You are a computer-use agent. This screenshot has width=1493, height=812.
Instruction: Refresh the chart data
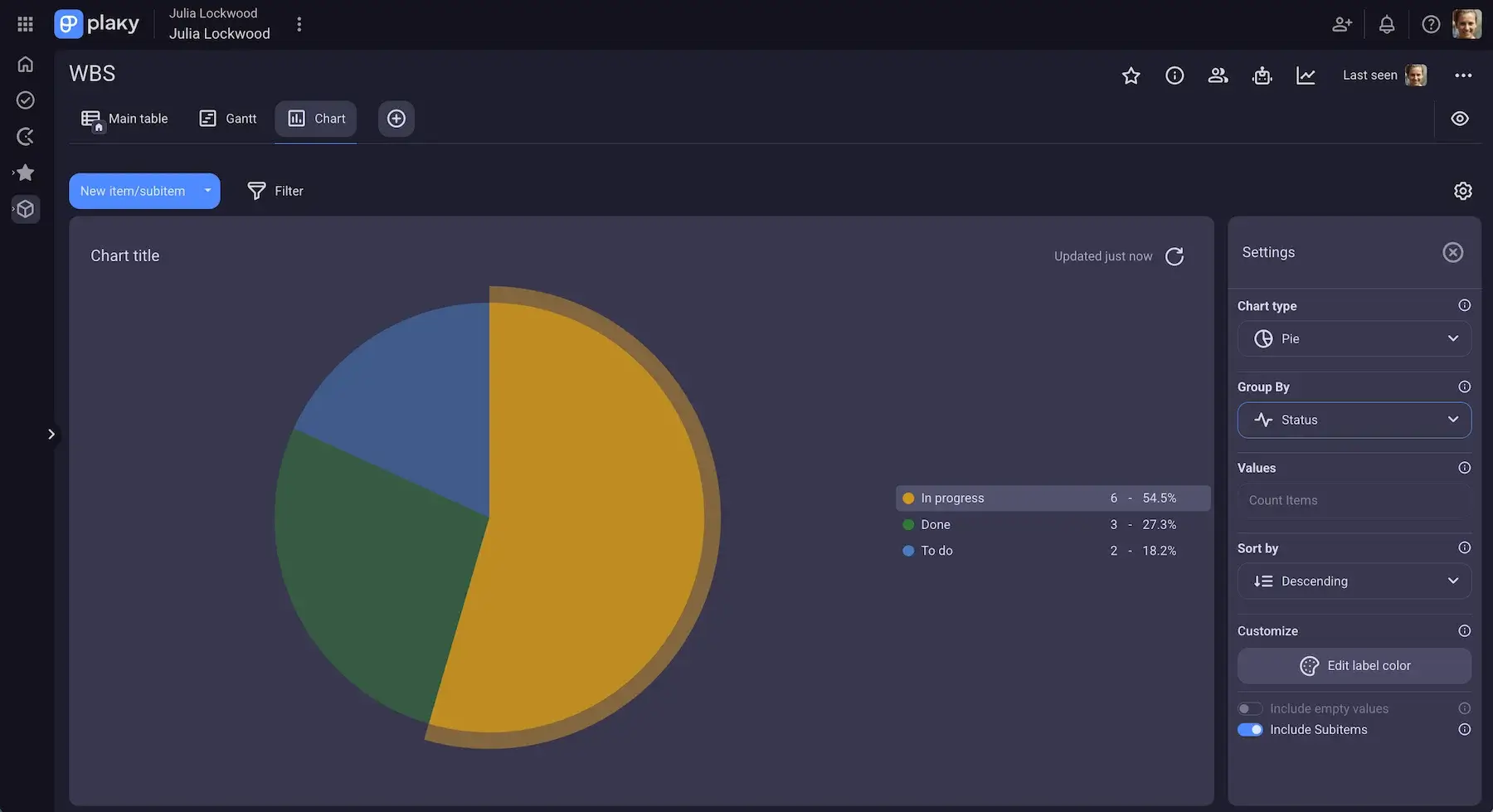point(1174,255)
